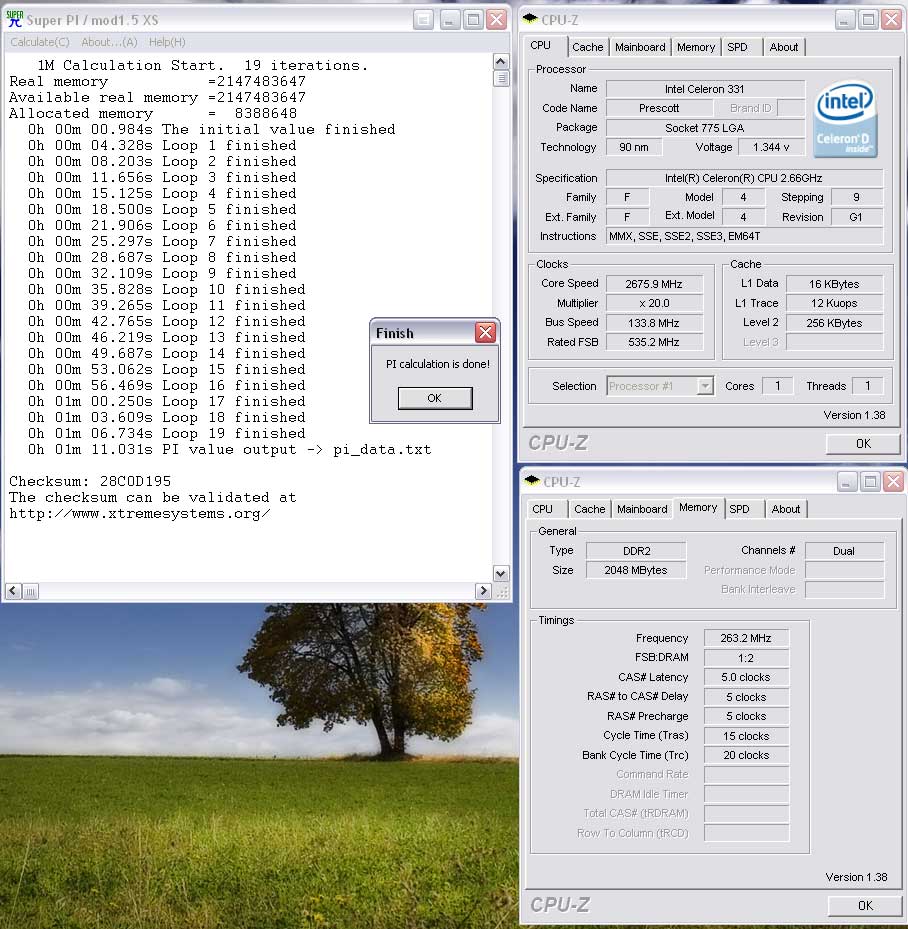Switch to About tab in top CPU-Z
The width and height of the screenshot is (908, 929).
click(784, 47)
